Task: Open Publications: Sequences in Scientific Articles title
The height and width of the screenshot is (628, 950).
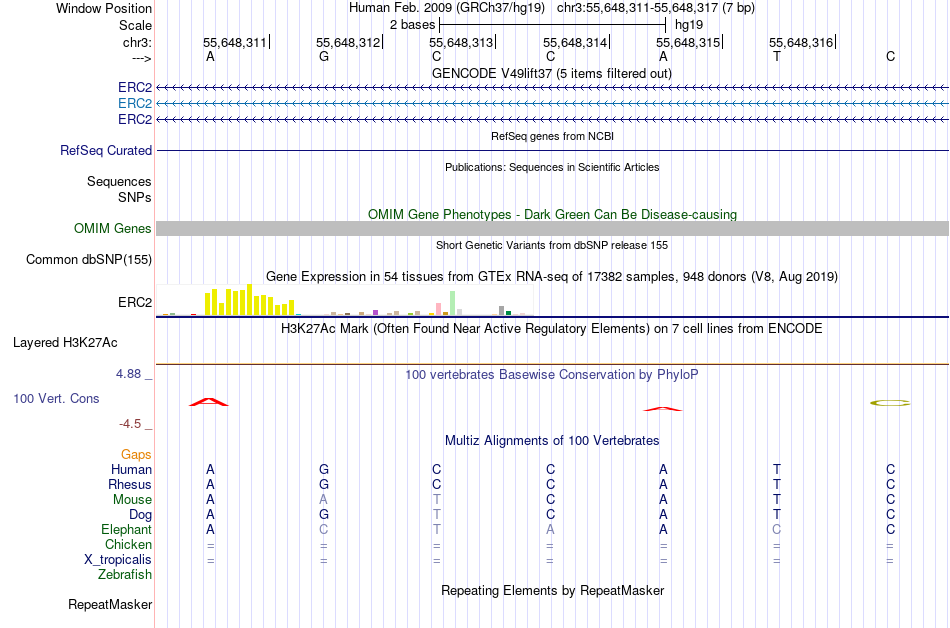Action: coord(552,167)
